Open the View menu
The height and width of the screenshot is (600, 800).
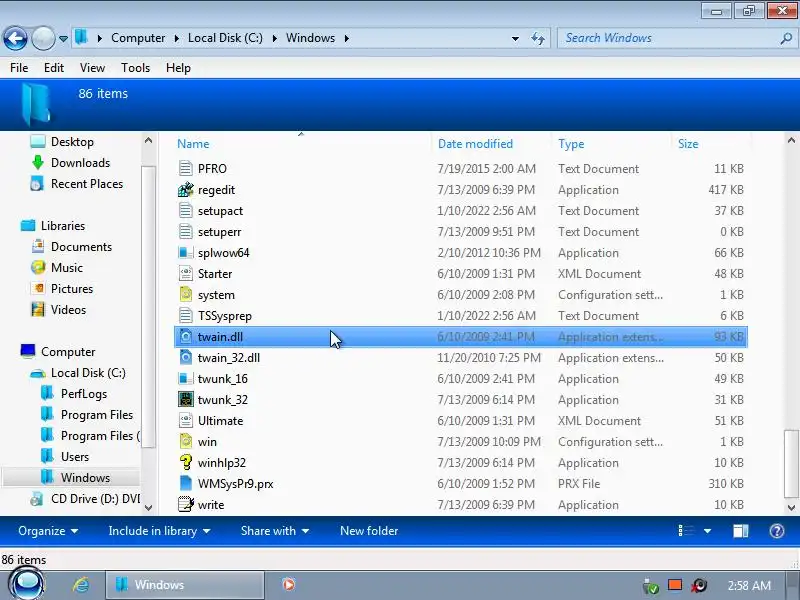tap(92, 68)
